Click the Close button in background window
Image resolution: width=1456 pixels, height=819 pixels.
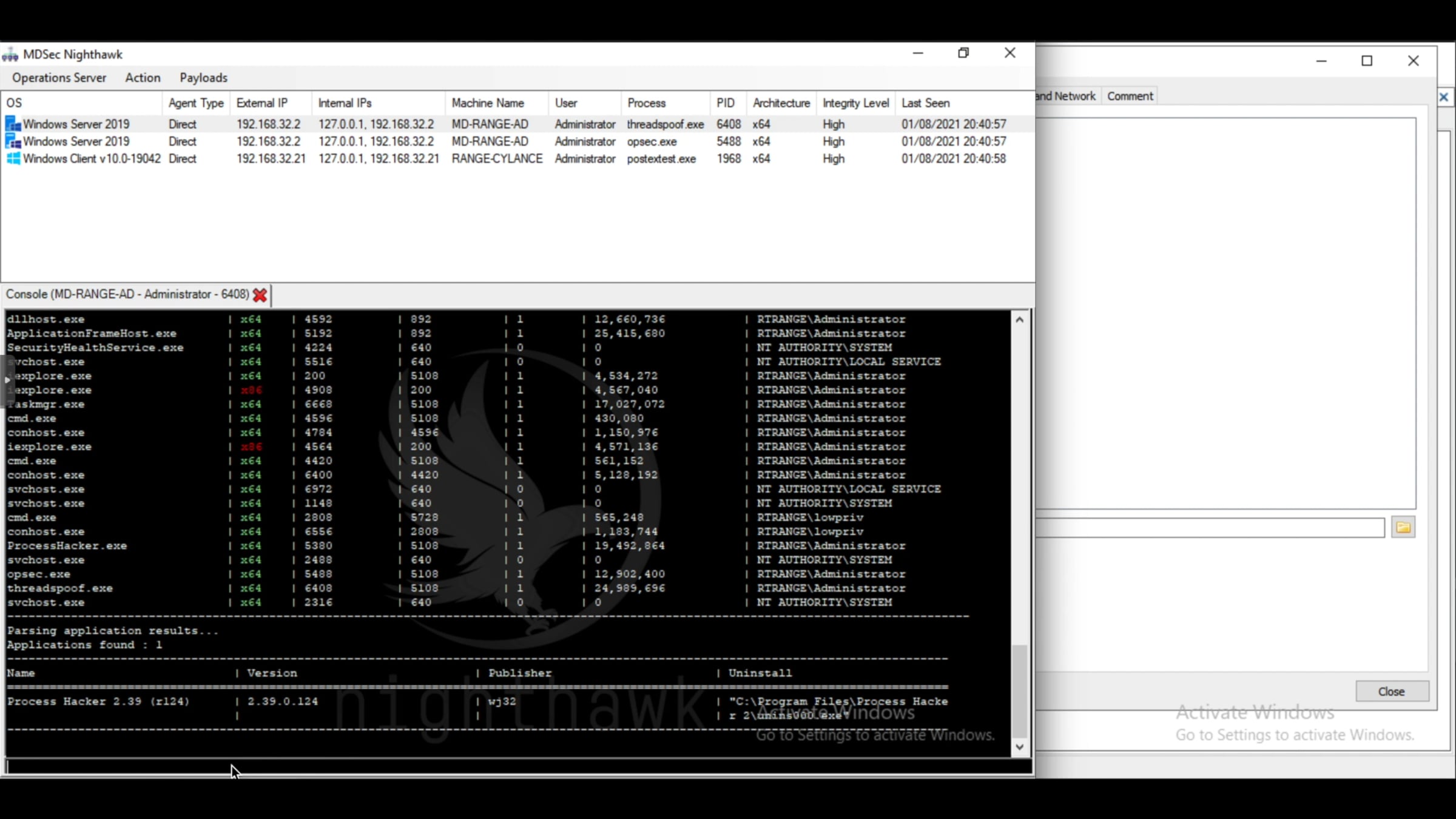click(x=1392, y=692)
